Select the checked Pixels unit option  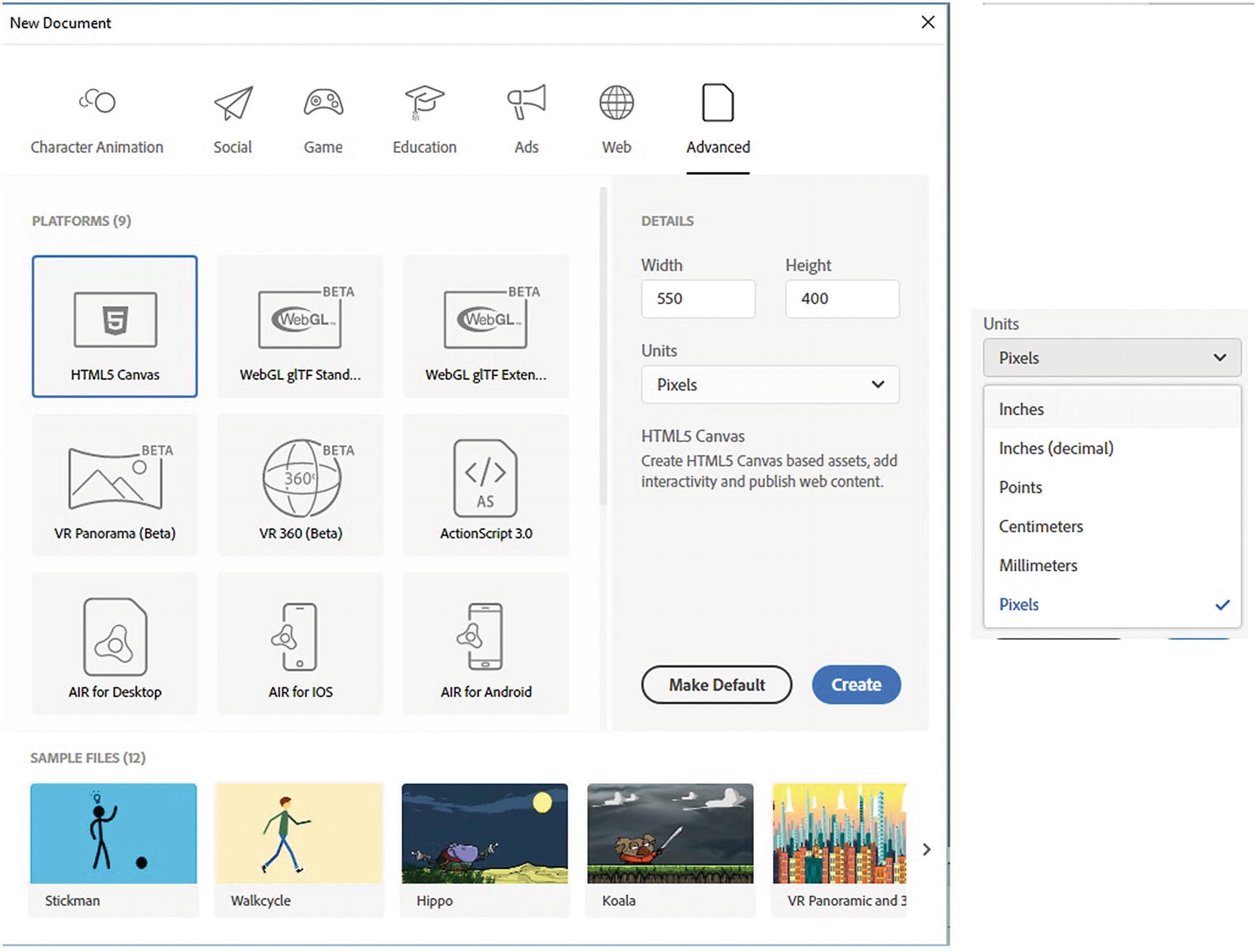point(1019,604)
